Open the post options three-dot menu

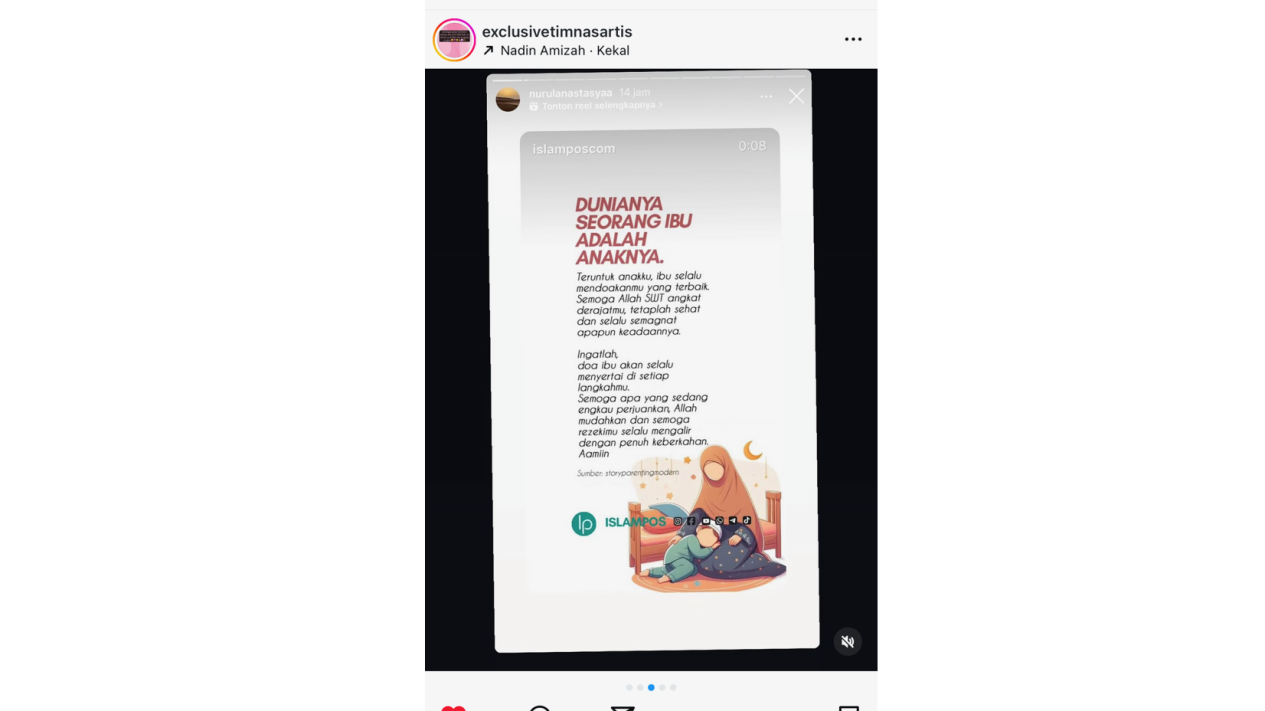click(x=853, y=40)
